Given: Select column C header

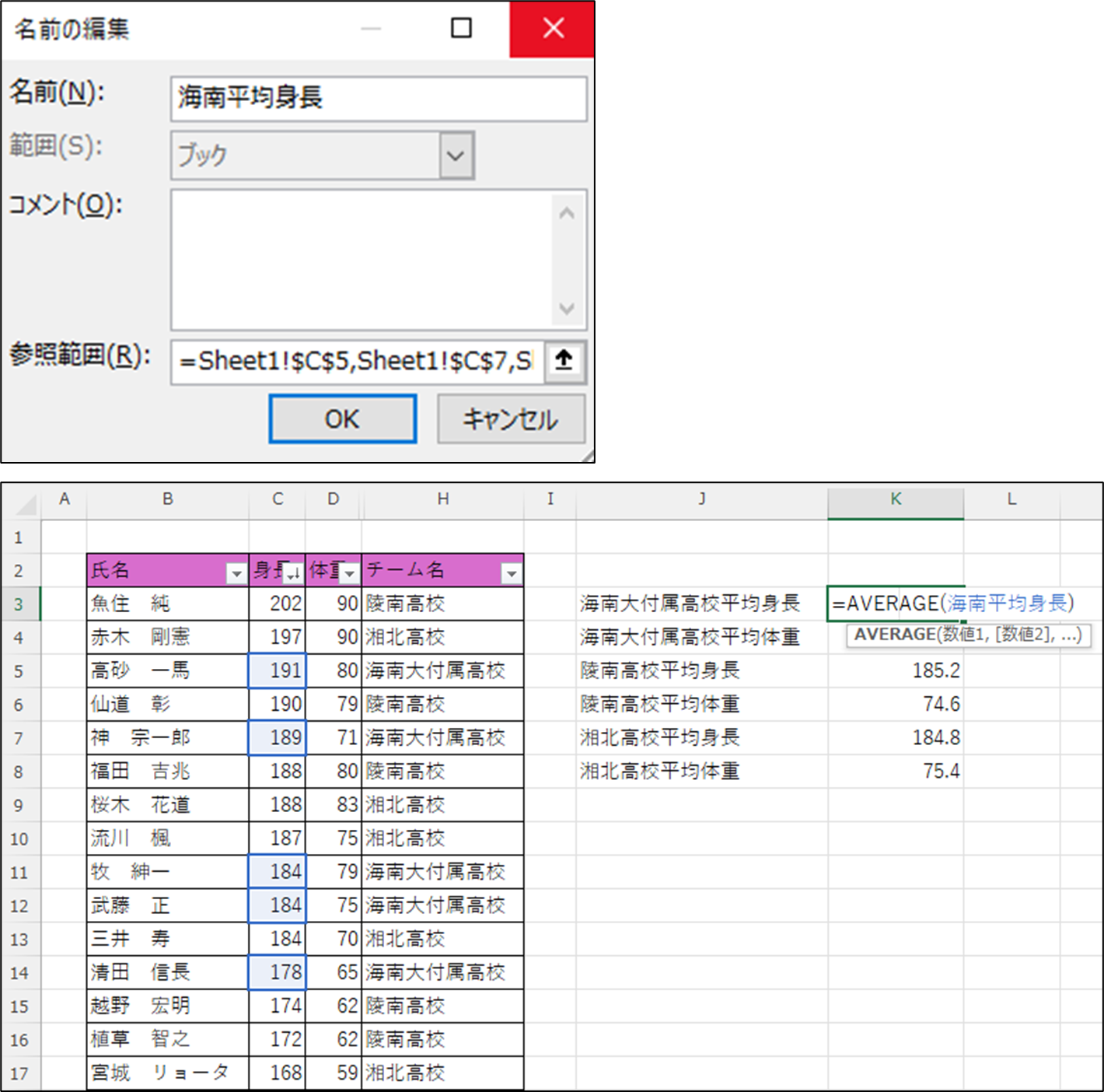Looking at the screenshot, I should click(278, 499).
